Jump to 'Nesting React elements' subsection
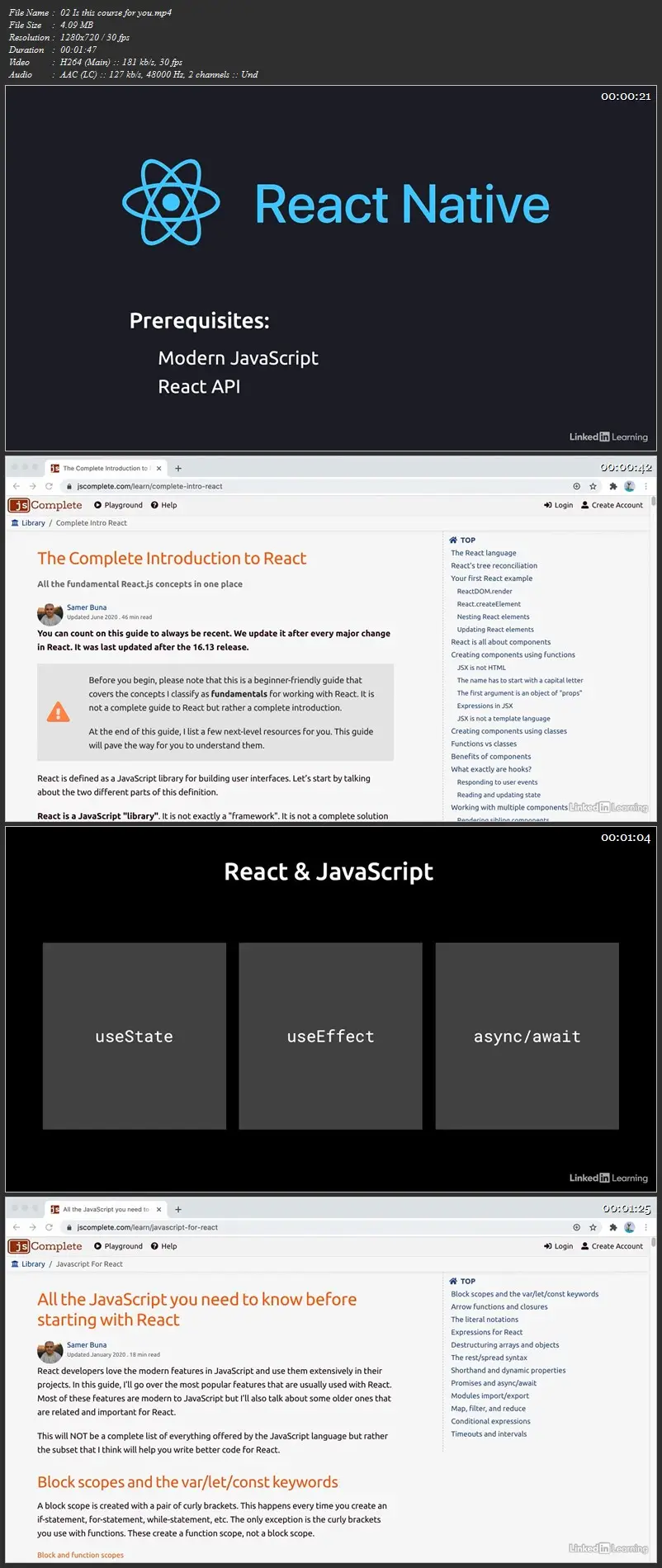The height and width of the screenshot is (1568, 662). [x=493, y=617]
